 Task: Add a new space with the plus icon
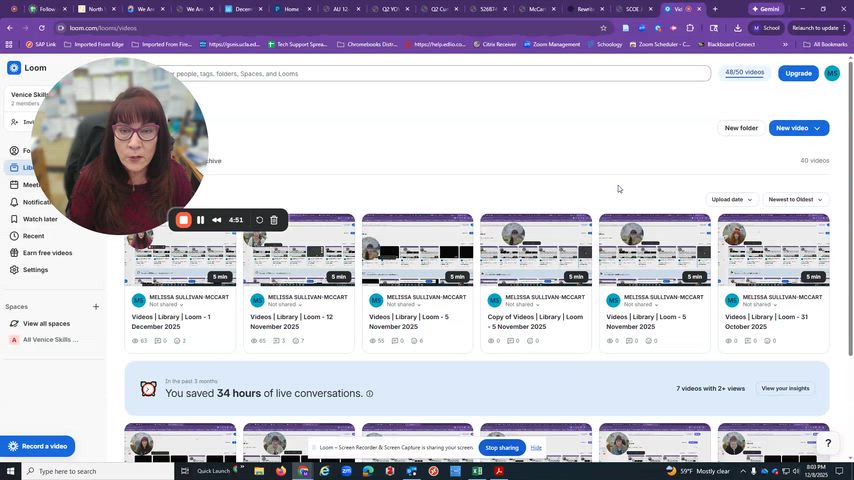(96, 307)
